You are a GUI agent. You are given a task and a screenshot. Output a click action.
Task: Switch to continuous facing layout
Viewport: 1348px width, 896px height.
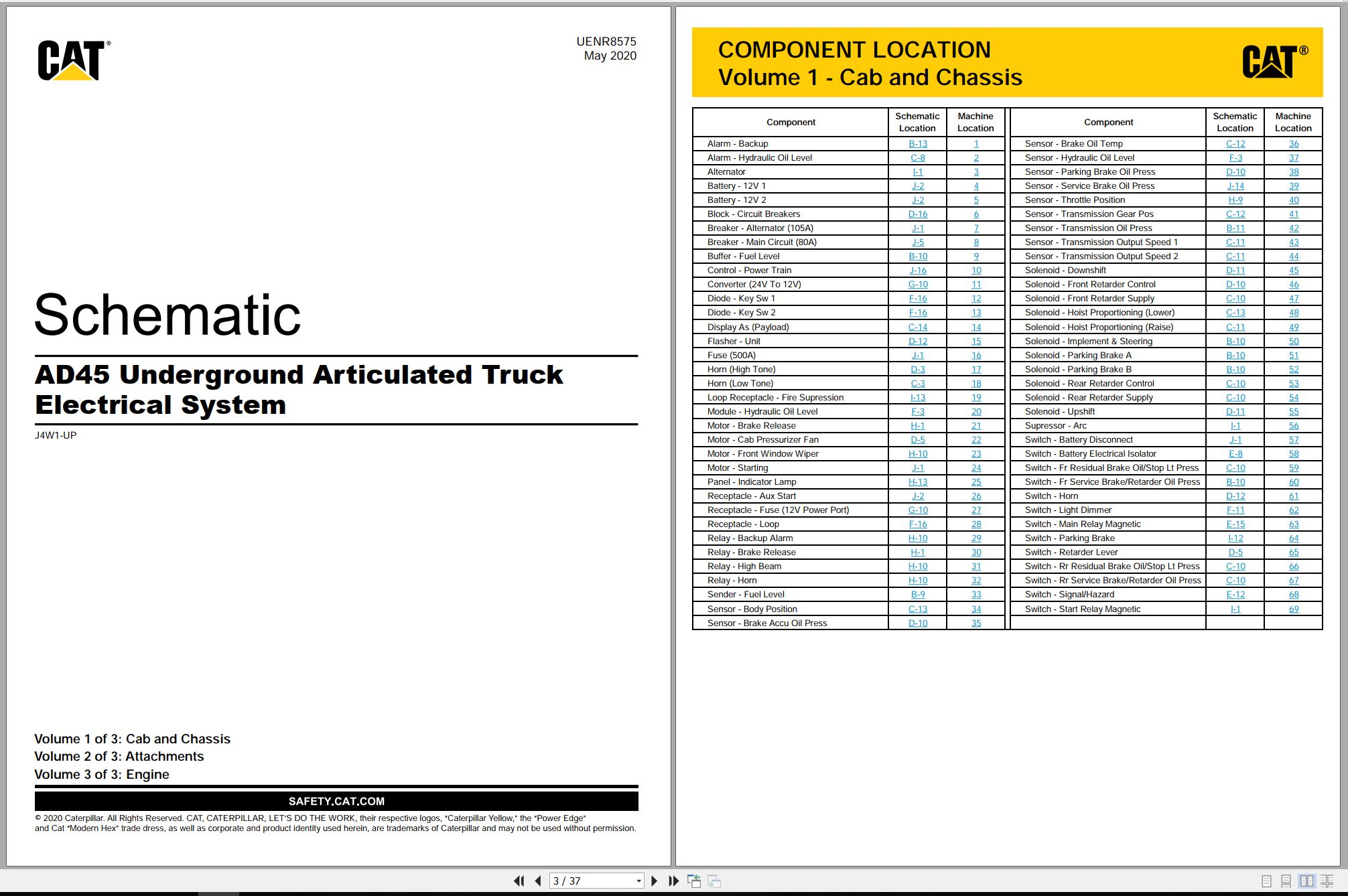(1327, 881)
